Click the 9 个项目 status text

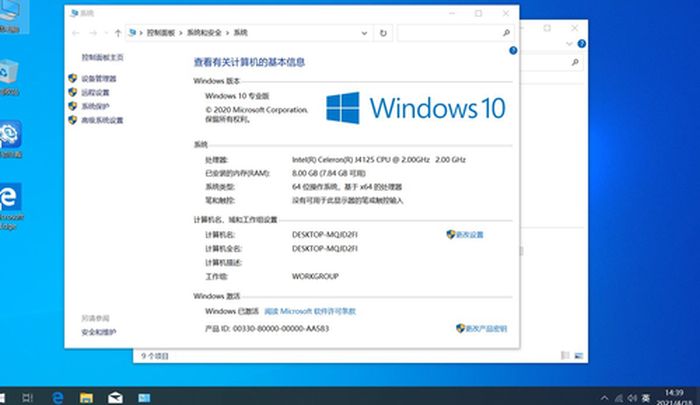click(154, 356)
